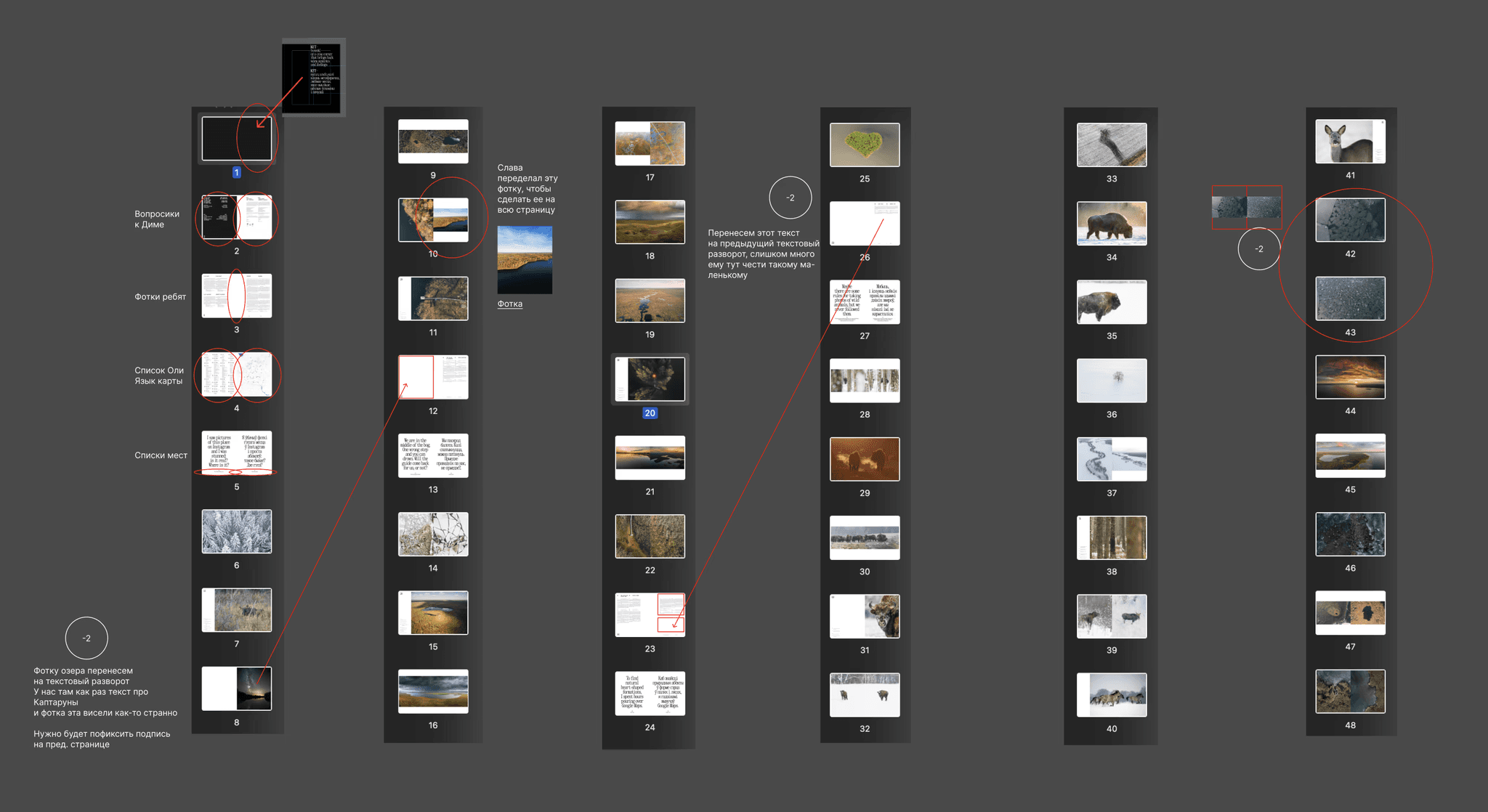Select the blue lake photo next to column two
The image size is (1488, 812).
point(524,259)
